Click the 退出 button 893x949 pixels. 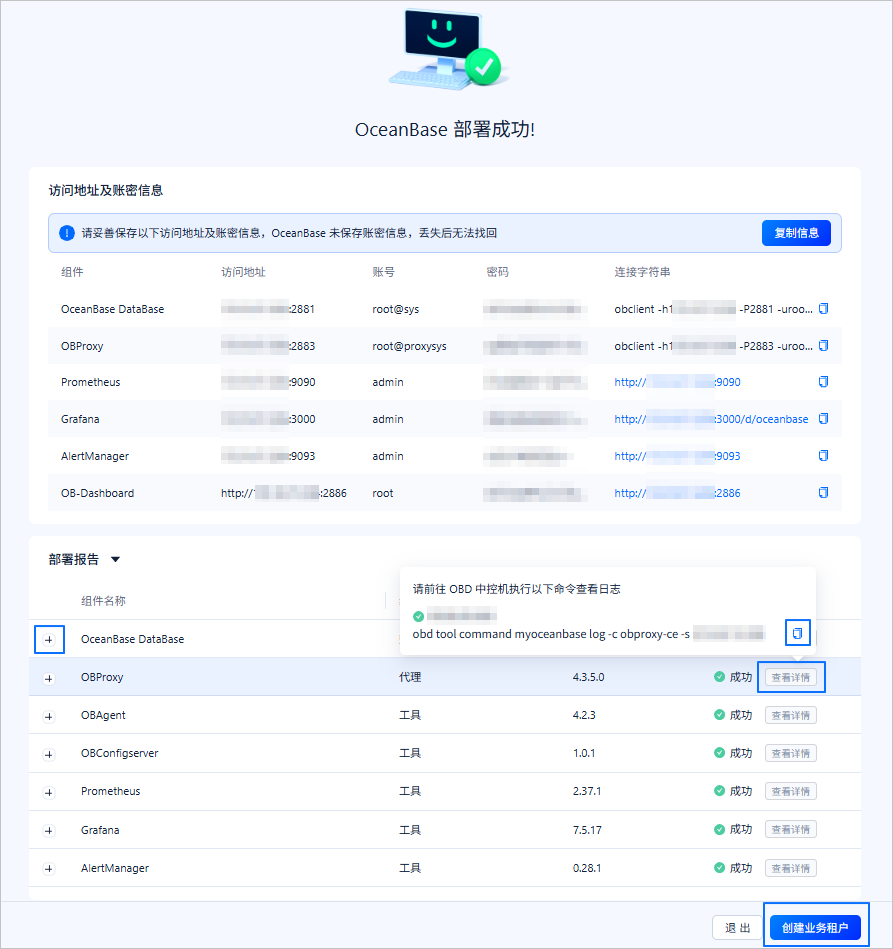737,928
